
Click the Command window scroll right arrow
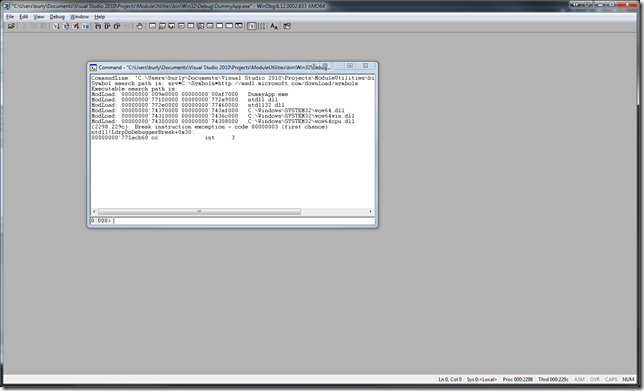coord(370,212)
